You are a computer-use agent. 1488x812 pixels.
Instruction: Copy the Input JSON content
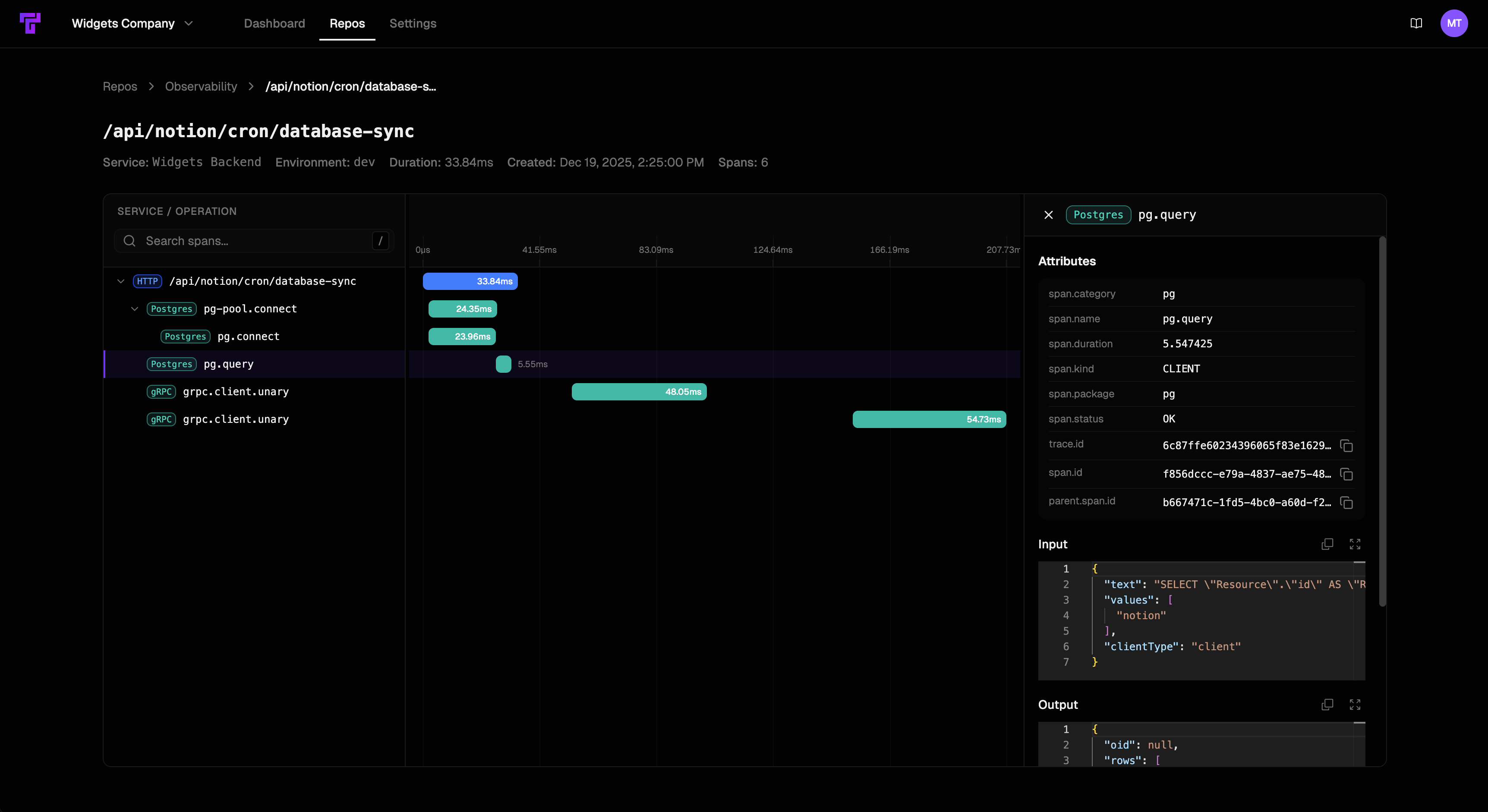point(1327,544)
